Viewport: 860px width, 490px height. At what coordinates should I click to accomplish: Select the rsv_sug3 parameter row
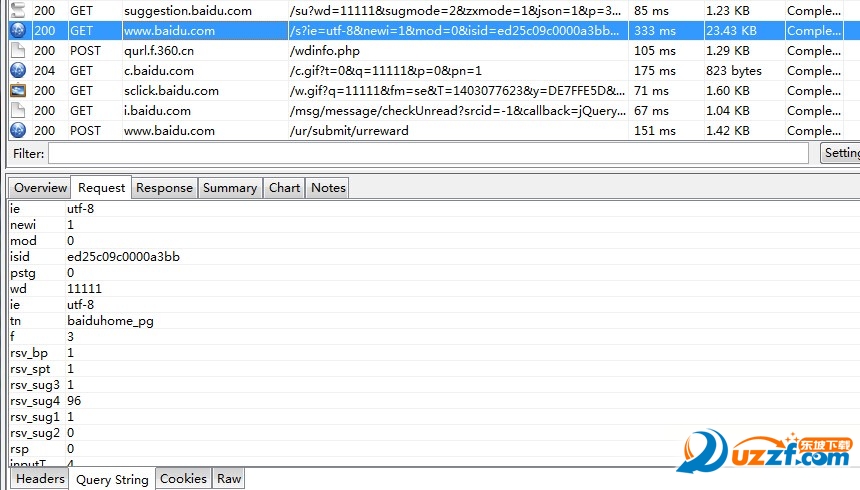pos(433,385)
